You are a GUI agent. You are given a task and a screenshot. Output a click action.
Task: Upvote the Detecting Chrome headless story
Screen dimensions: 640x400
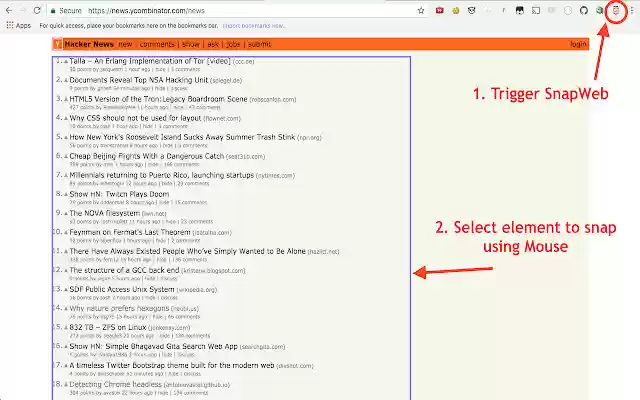66,385
